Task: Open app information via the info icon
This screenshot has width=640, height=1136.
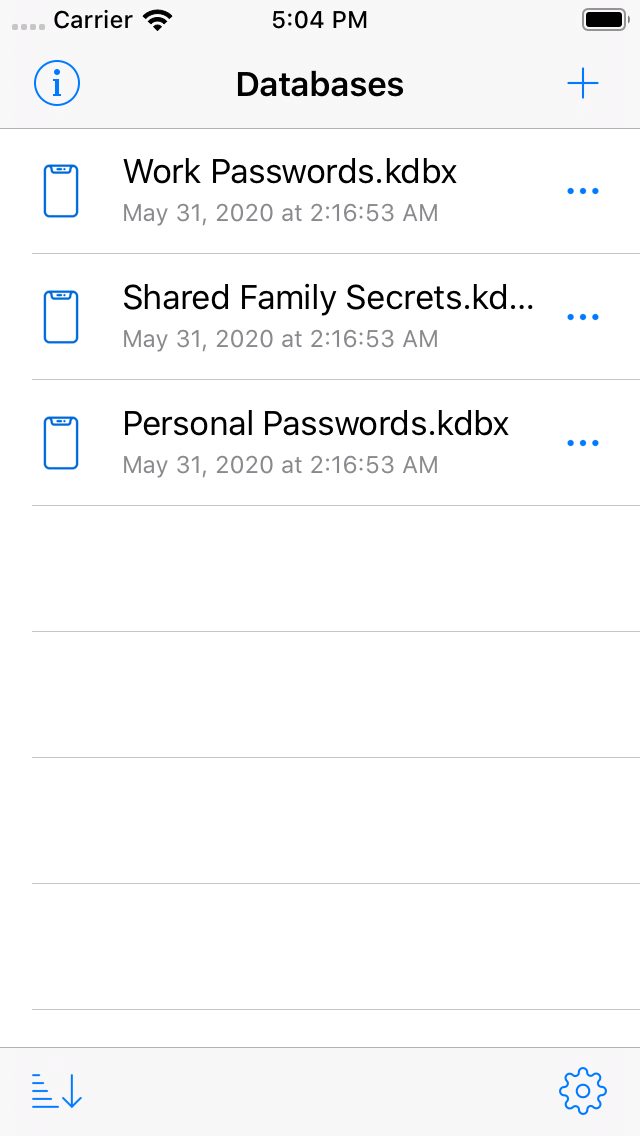Action: [57, 84]
